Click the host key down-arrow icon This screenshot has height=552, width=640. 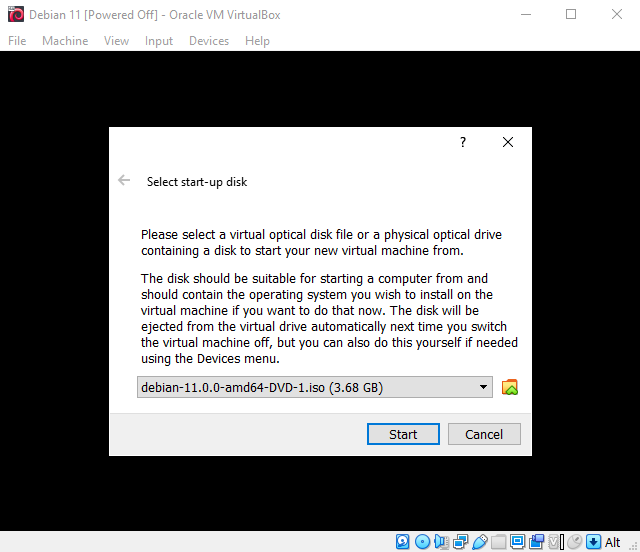click(x=594, y=542)
